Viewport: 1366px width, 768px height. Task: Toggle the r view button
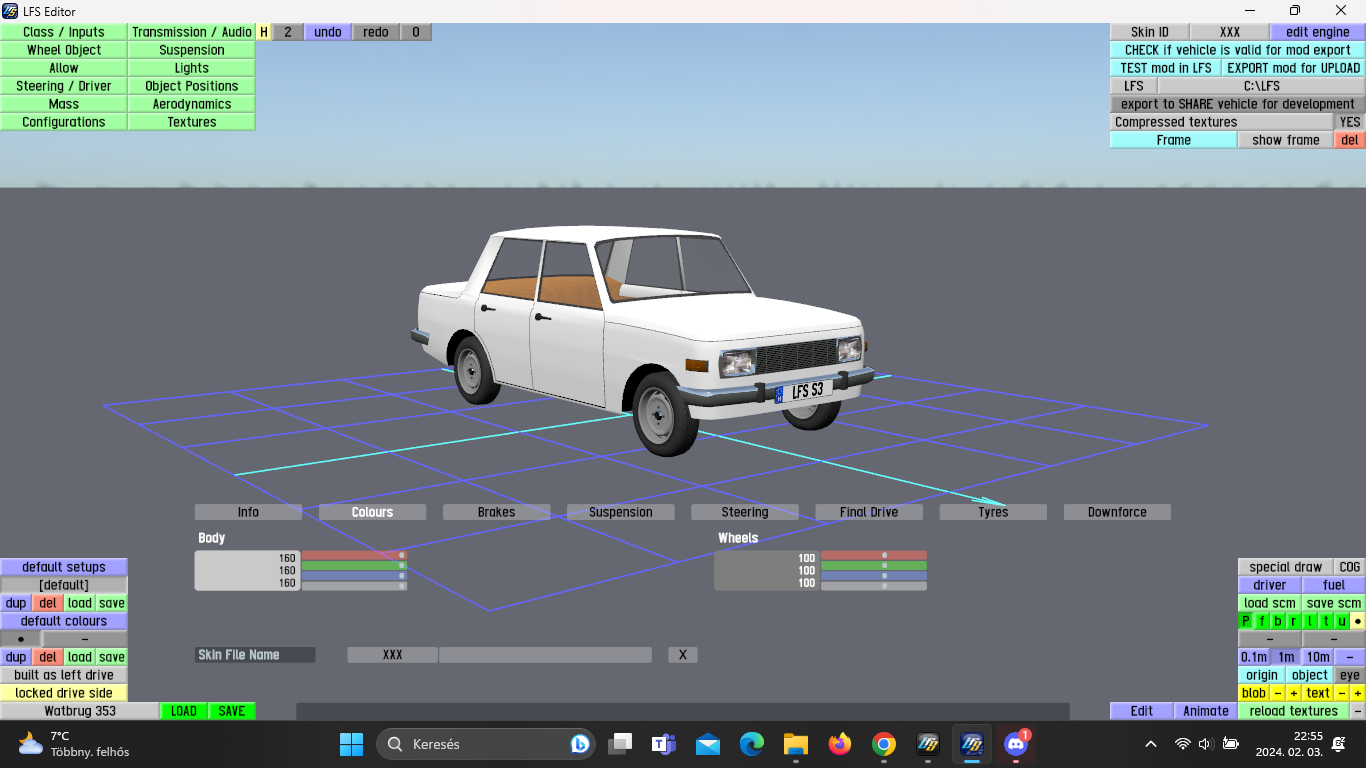[x=1294, y=621]
